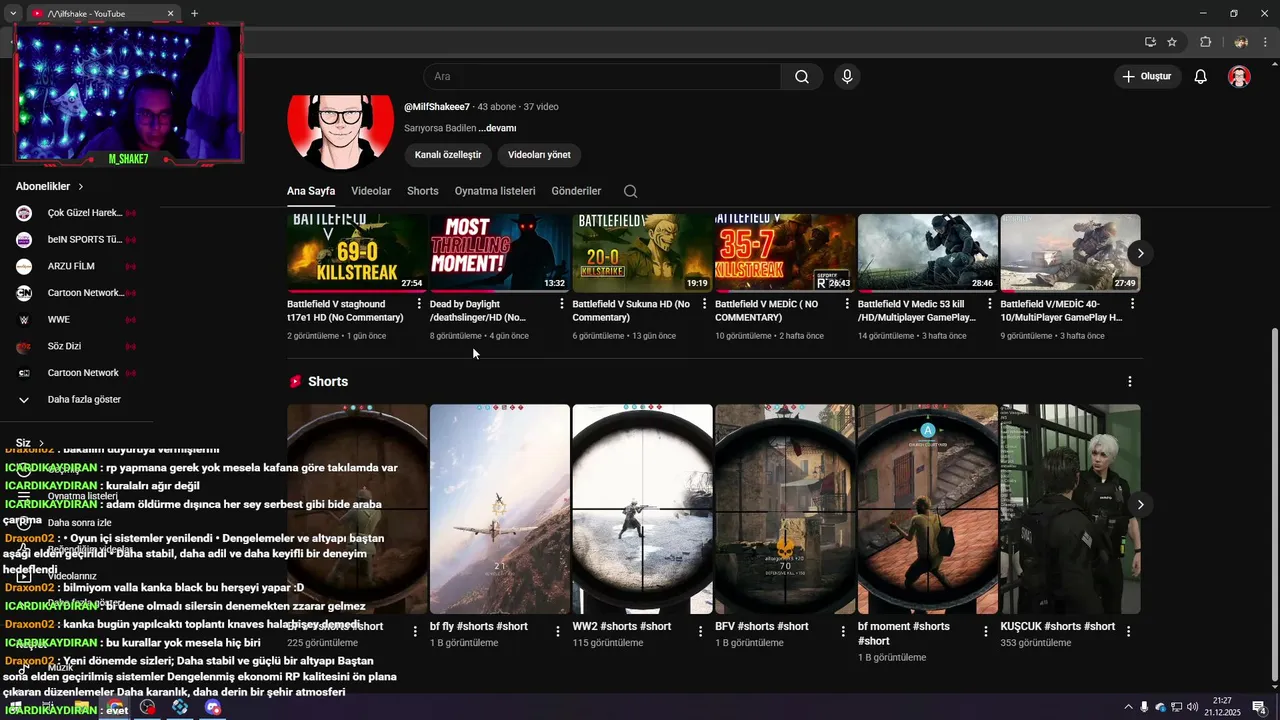The image size is (1280, 720).
Task: Expand Daha fazla göster subscriptions
Action: click(x=76, y=400)
